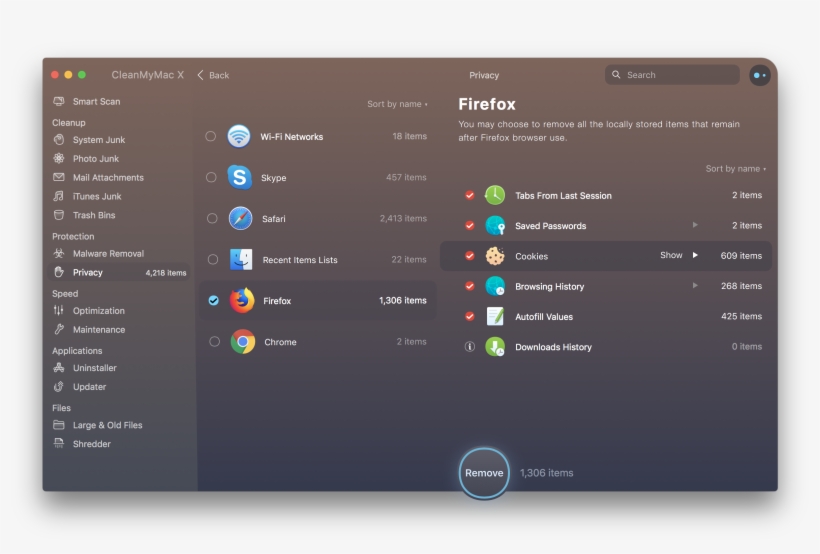This screenshot has height=554, width=820.
Task: Click the Autofill Values notepad icon
Action: point(495,316)
